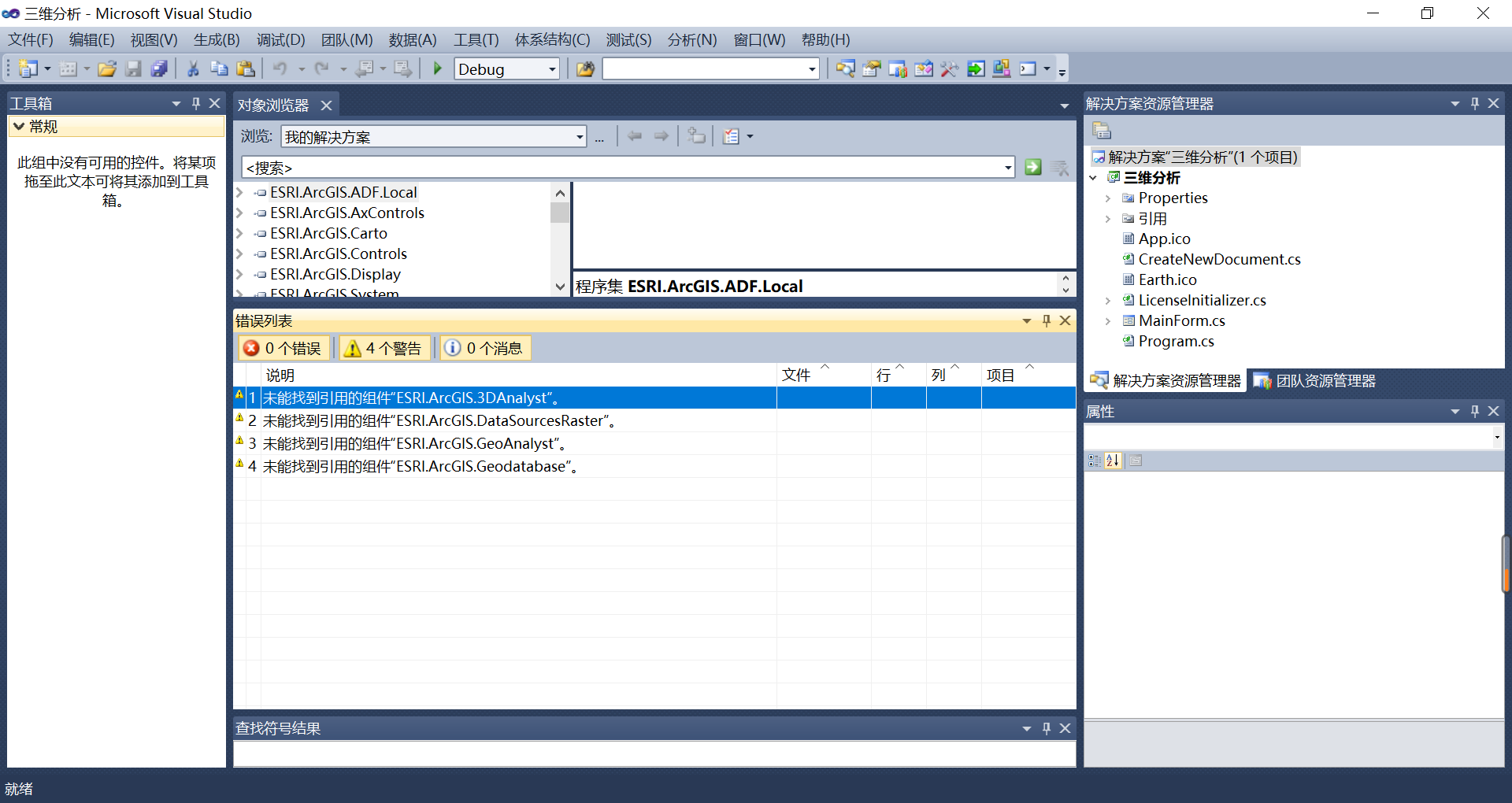
Task: Select the ESRI.ArcGIS.DataSourcesRaster warning row
Action: click(654, 420)
